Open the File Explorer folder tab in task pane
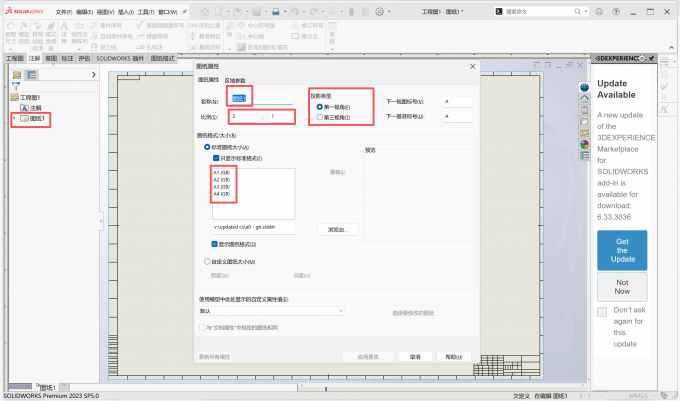This screenshot has height=401, width=680. 584,121
